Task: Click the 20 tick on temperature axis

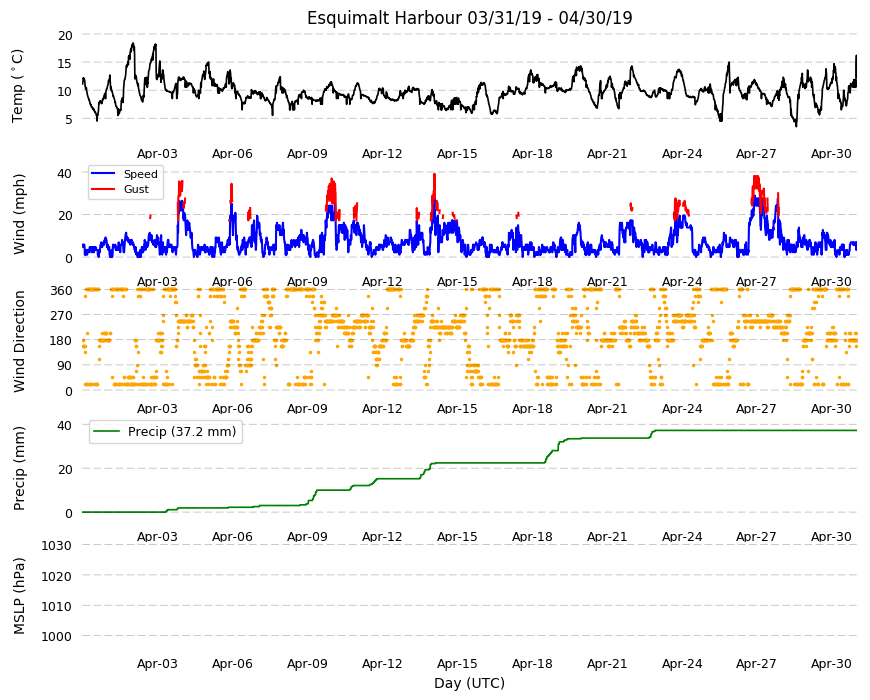Action: click(x=65, y=35)
